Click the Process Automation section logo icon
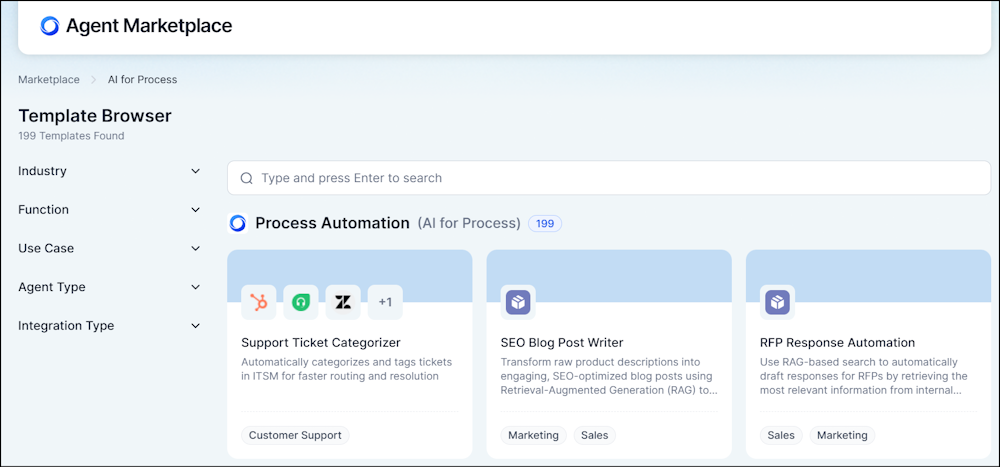 [x=238, y=223]
